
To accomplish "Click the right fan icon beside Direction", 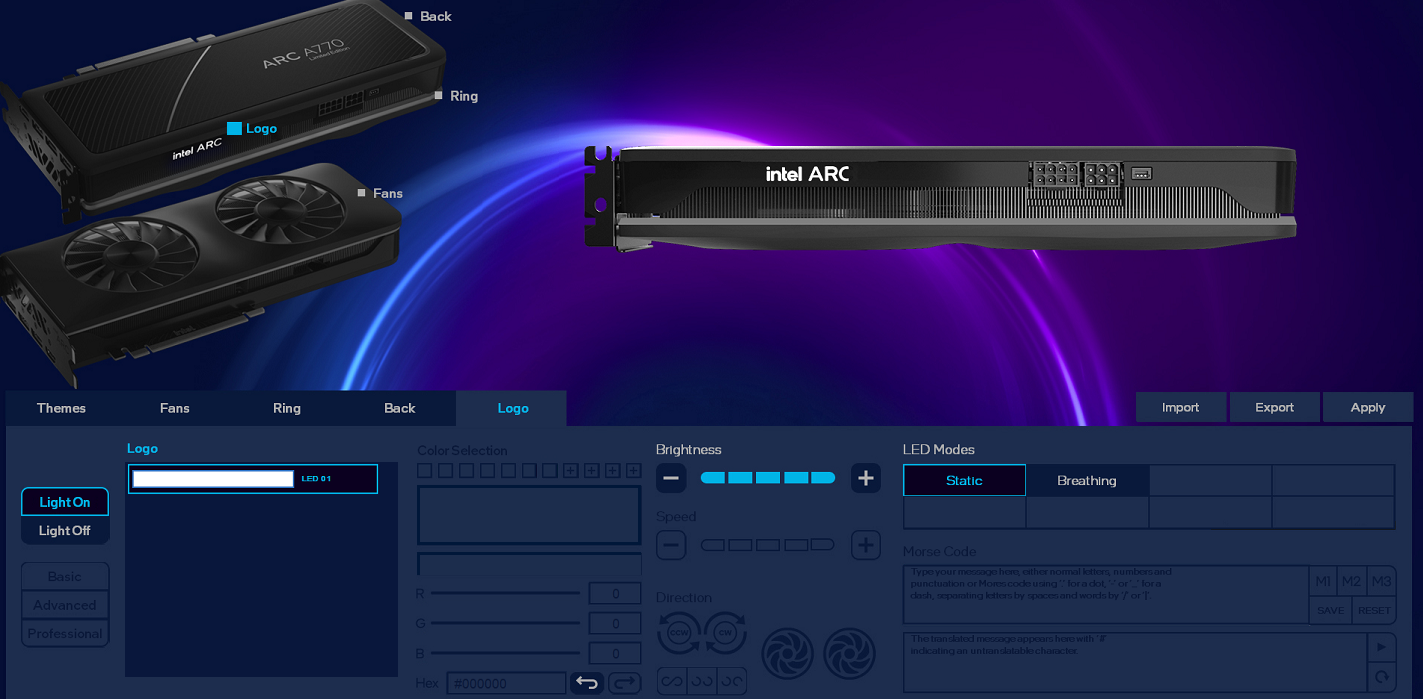I will coord(849,653).
